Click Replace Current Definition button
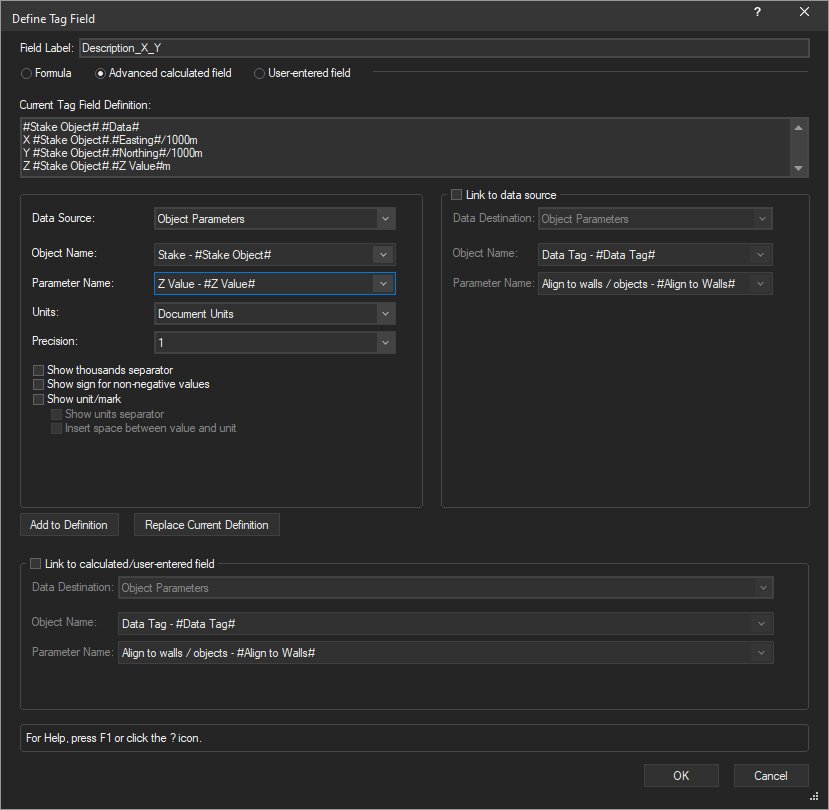829x810 pixels. coord(206,525)
